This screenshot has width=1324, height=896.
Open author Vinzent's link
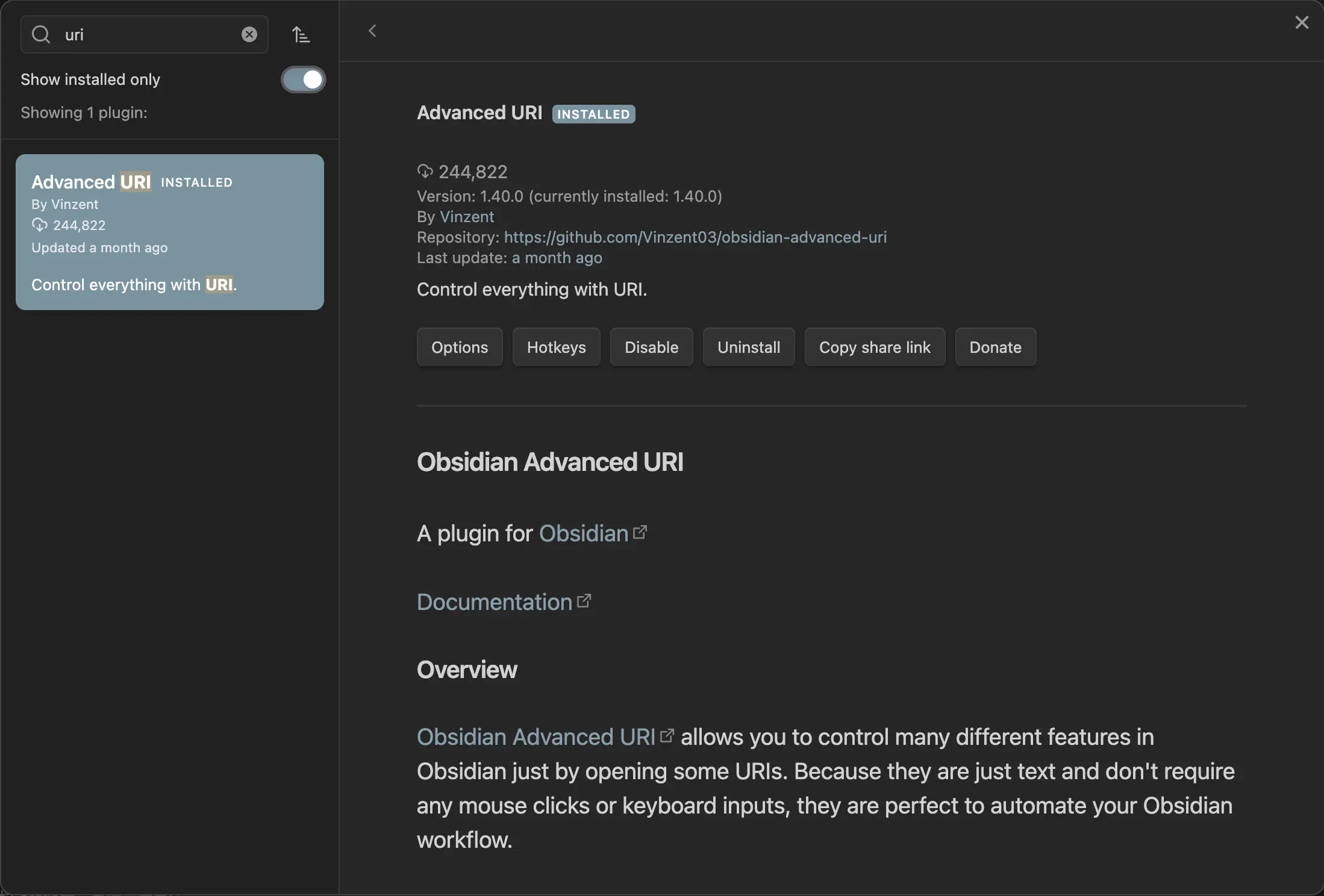click(467, 217)
